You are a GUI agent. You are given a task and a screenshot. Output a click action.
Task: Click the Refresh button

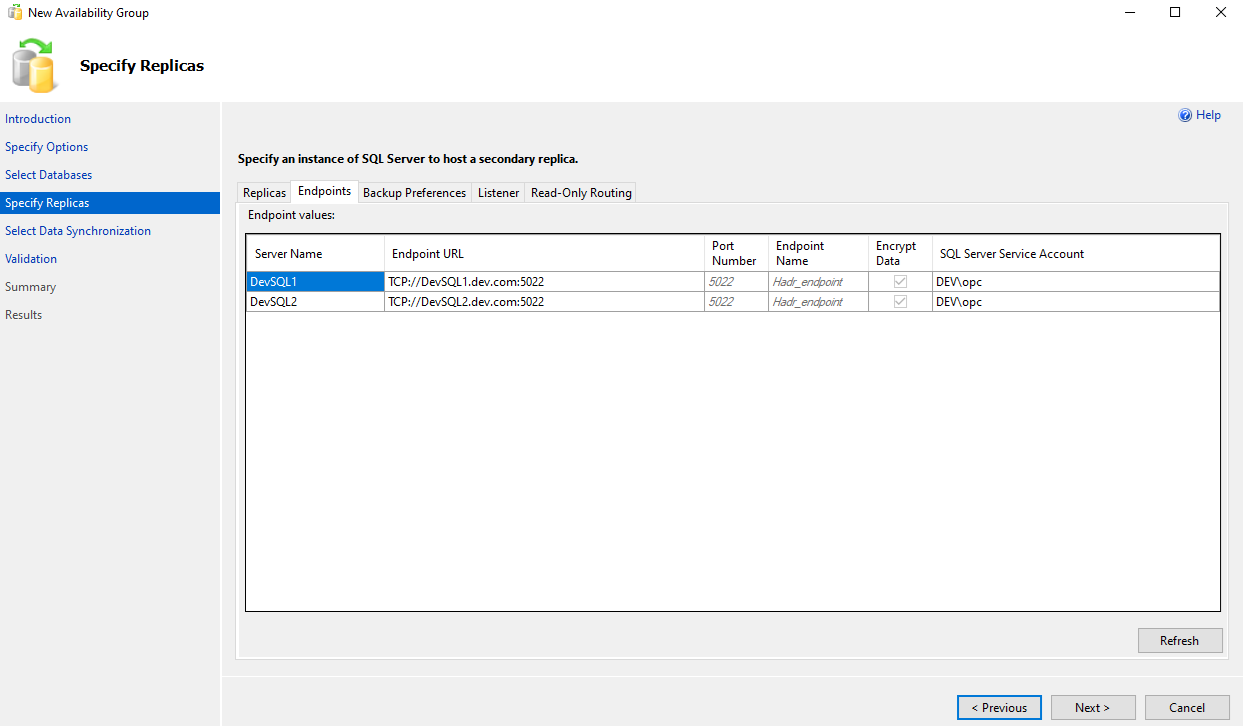click(x=1180, y=641)
